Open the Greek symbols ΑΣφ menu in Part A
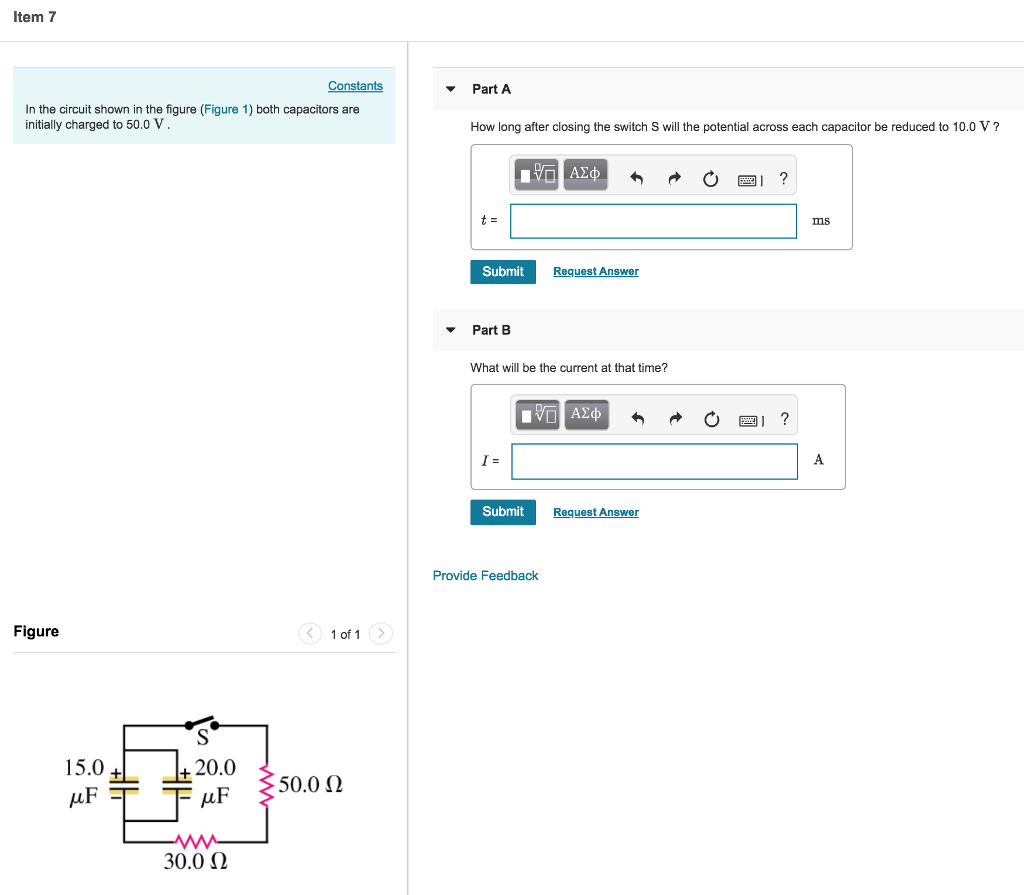Image resolution: width=1024 pixels, height=895 pixels. pos(586,174)
